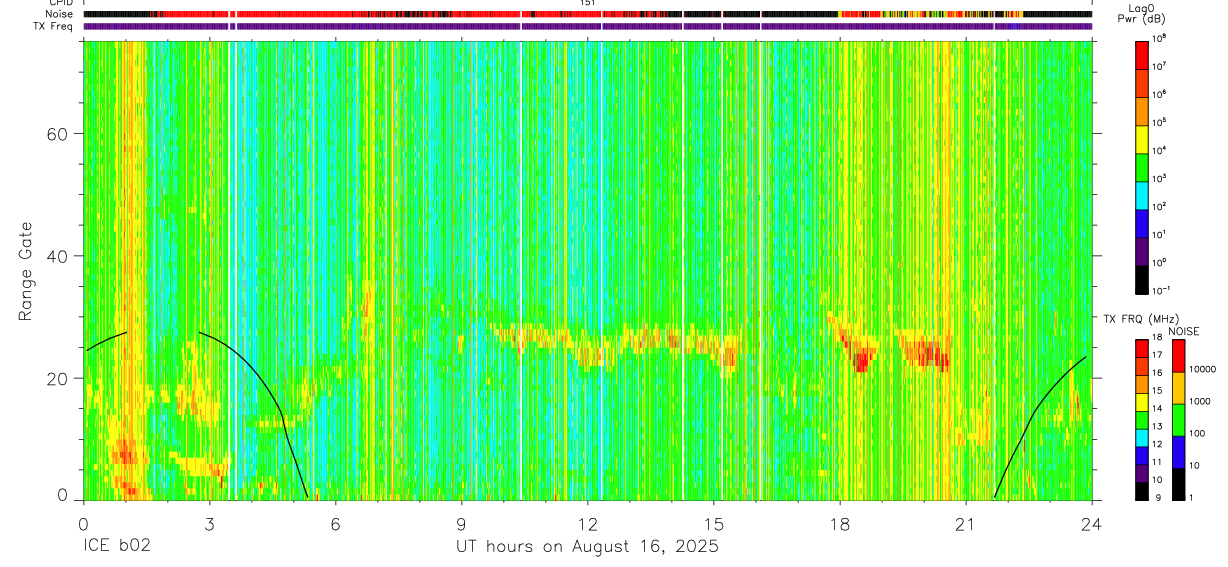The height and width of the screenshot is (567, 1228).
Task: Click the Noise indicator strip above the plot
Action: tap(588, 14)
